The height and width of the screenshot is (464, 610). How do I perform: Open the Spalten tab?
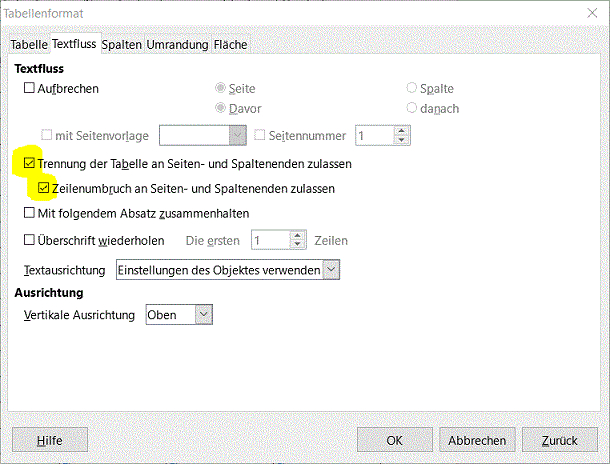[121, 44]
